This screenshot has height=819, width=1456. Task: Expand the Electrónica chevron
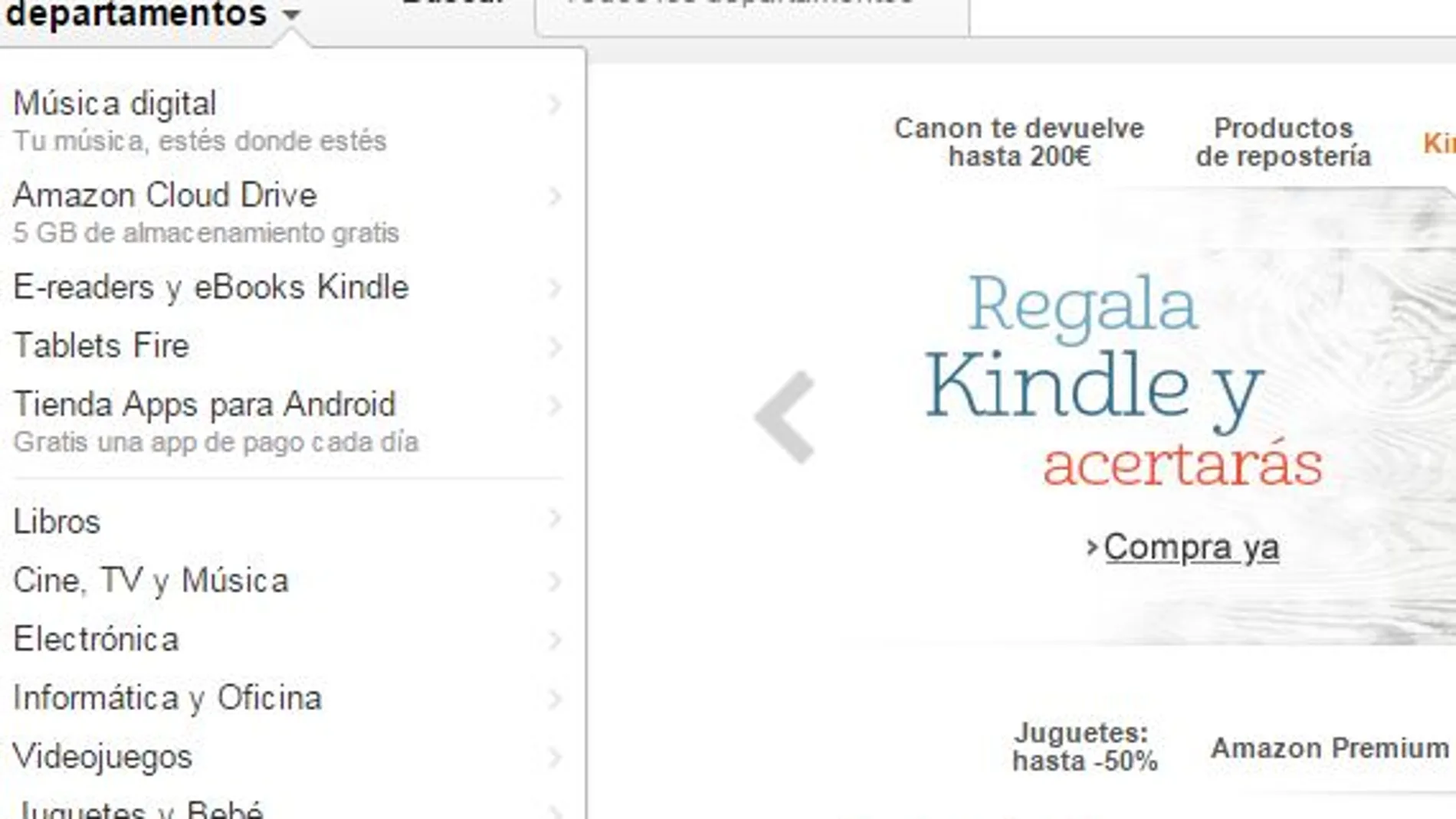point(555,640)
